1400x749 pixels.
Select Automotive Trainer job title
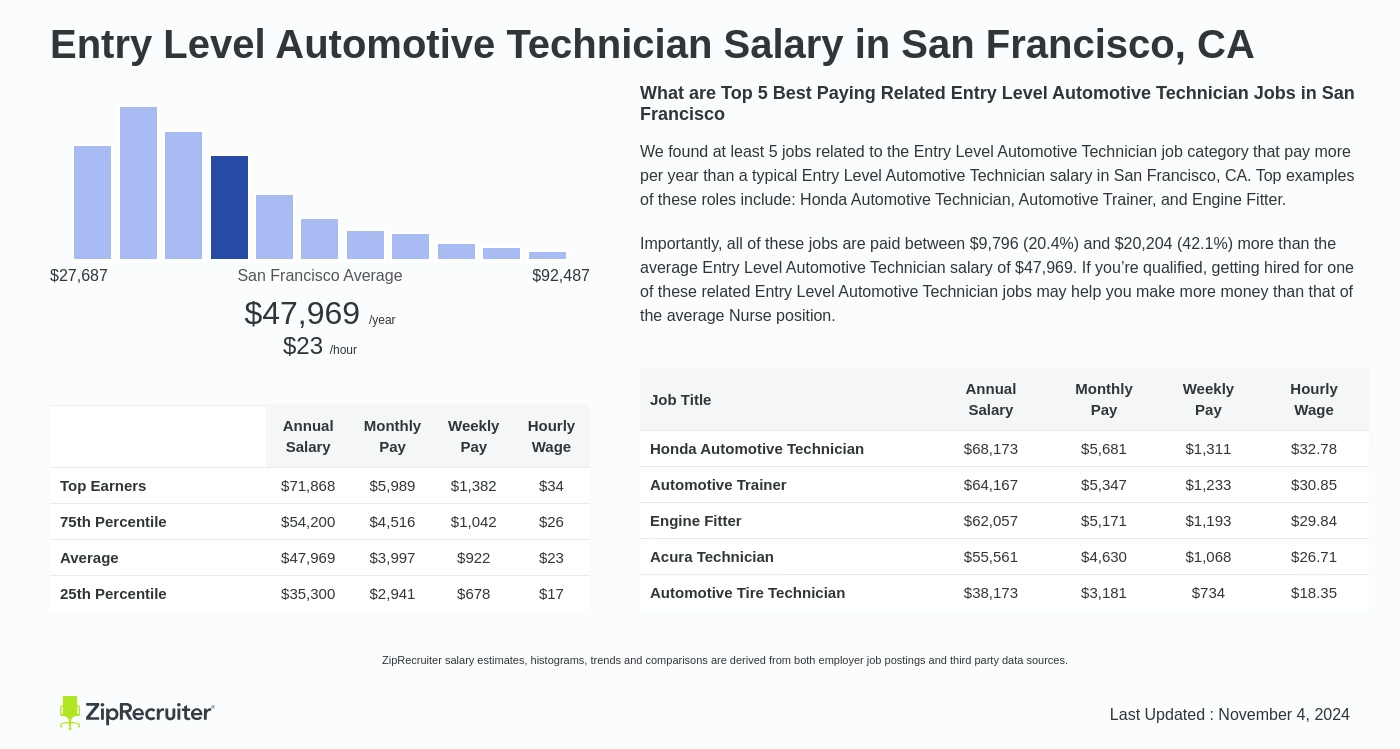pos(718,485)
